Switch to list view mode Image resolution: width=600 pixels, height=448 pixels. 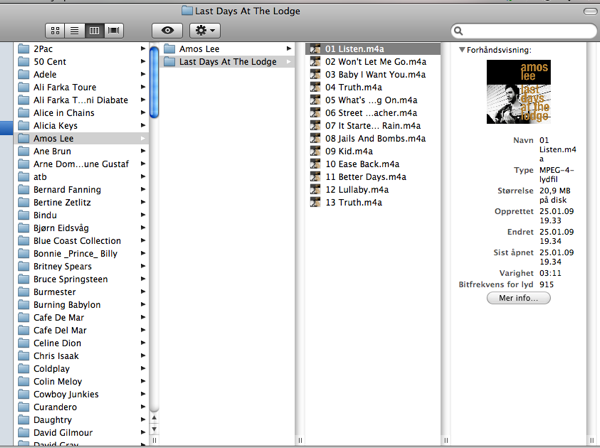pyautogui.click(x=75, y=31)
